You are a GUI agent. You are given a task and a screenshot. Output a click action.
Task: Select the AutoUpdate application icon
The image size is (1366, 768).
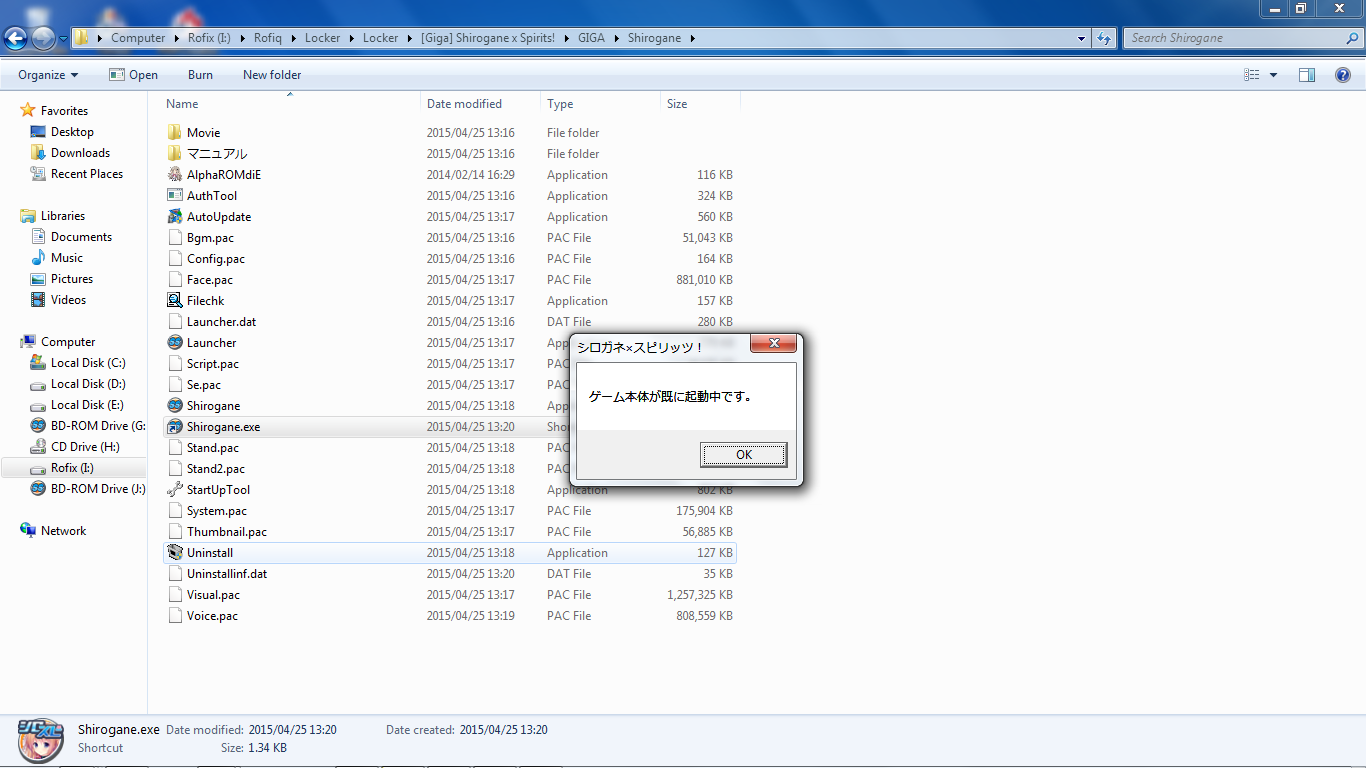175,217
